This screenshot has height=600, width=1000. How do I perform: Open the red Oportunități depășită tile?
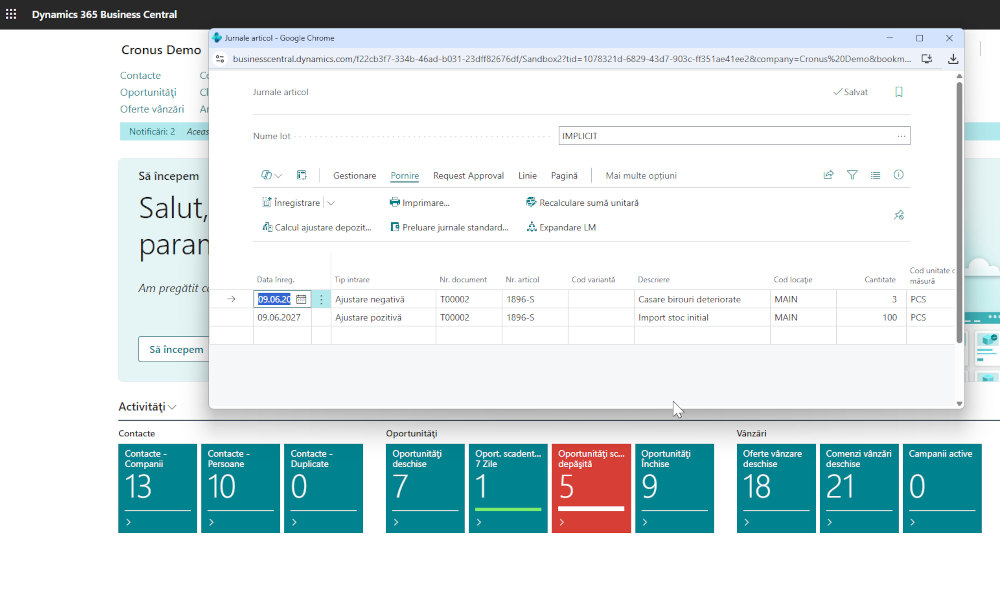pos(591,488)
